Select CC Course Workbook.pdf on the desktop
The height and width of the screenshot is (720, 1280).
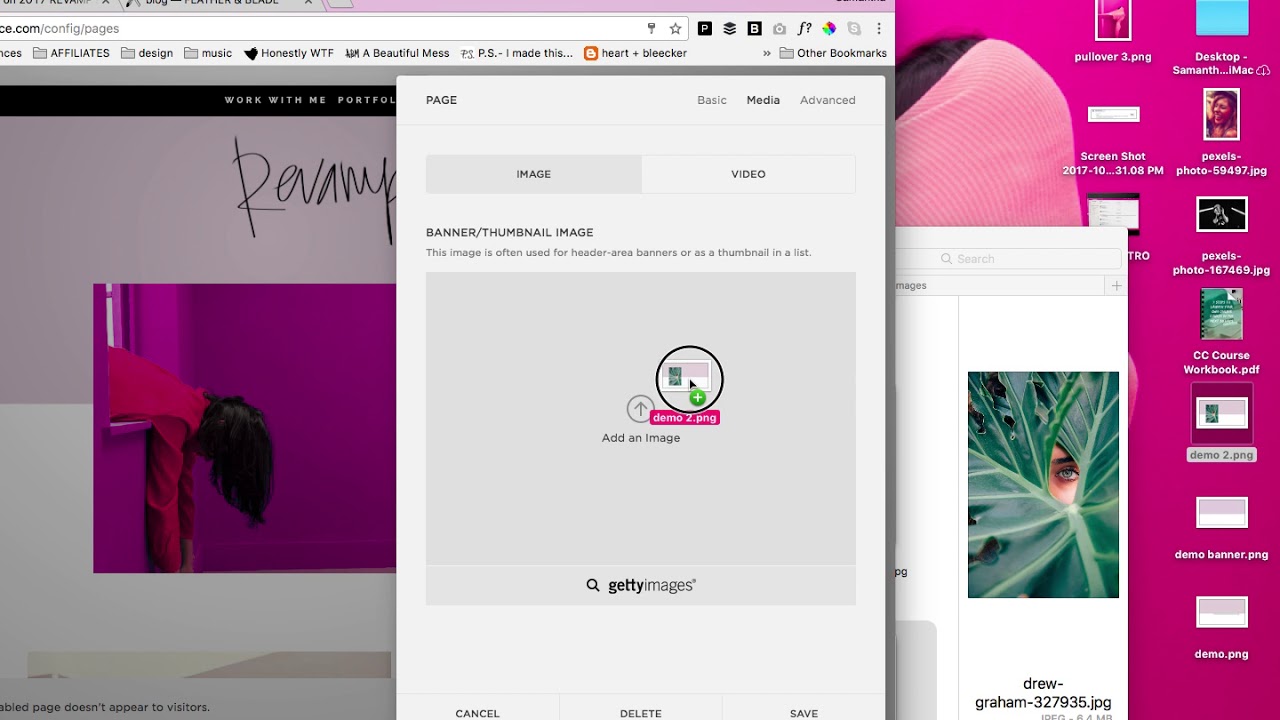(x=1221, y=333)
